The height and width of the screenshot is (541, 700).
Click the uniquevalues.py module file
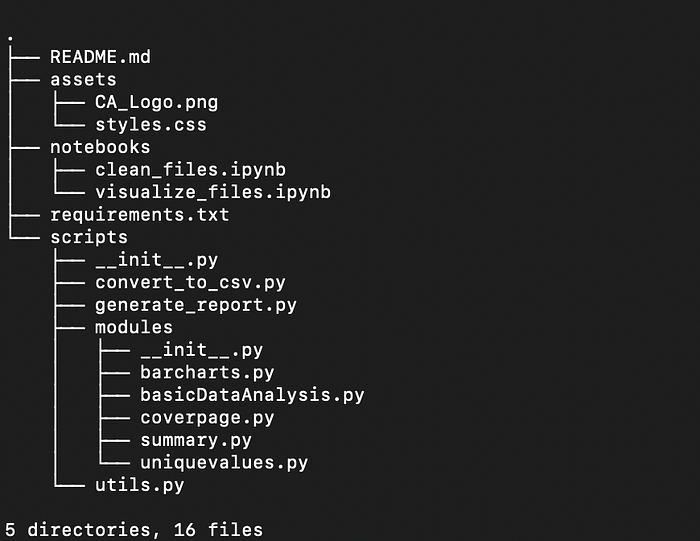(224, 462)
